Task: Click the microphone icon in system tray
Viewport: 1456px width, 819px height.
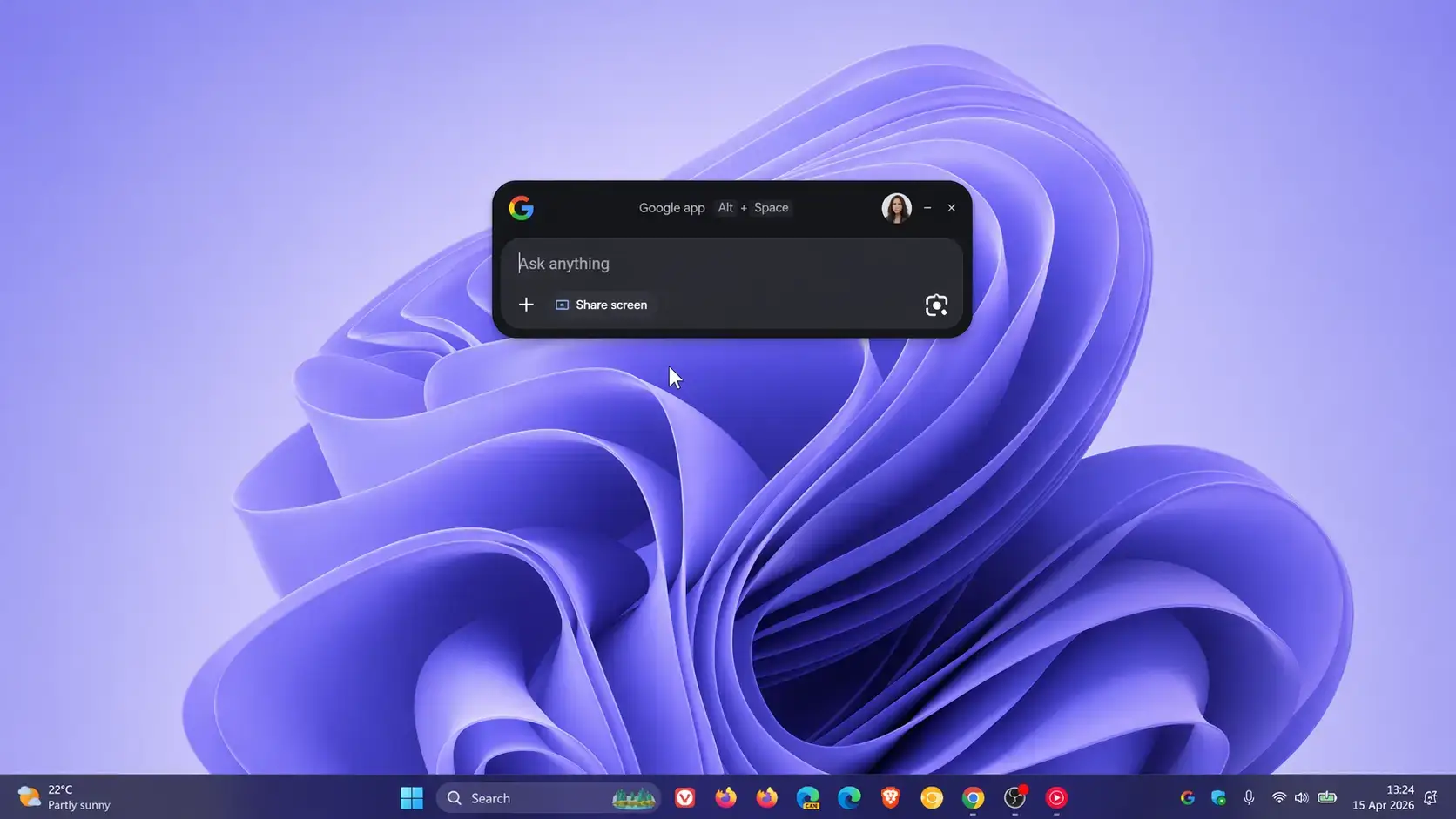Action: point(1249,797)
